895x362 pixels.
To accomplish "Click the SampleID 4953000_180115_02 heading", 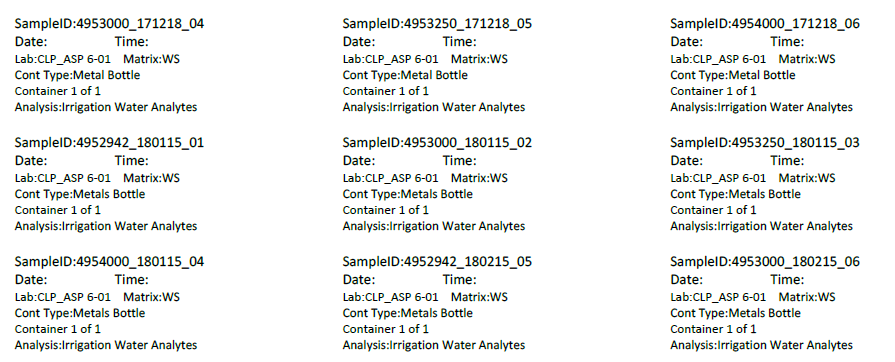I will pos(437,143).
